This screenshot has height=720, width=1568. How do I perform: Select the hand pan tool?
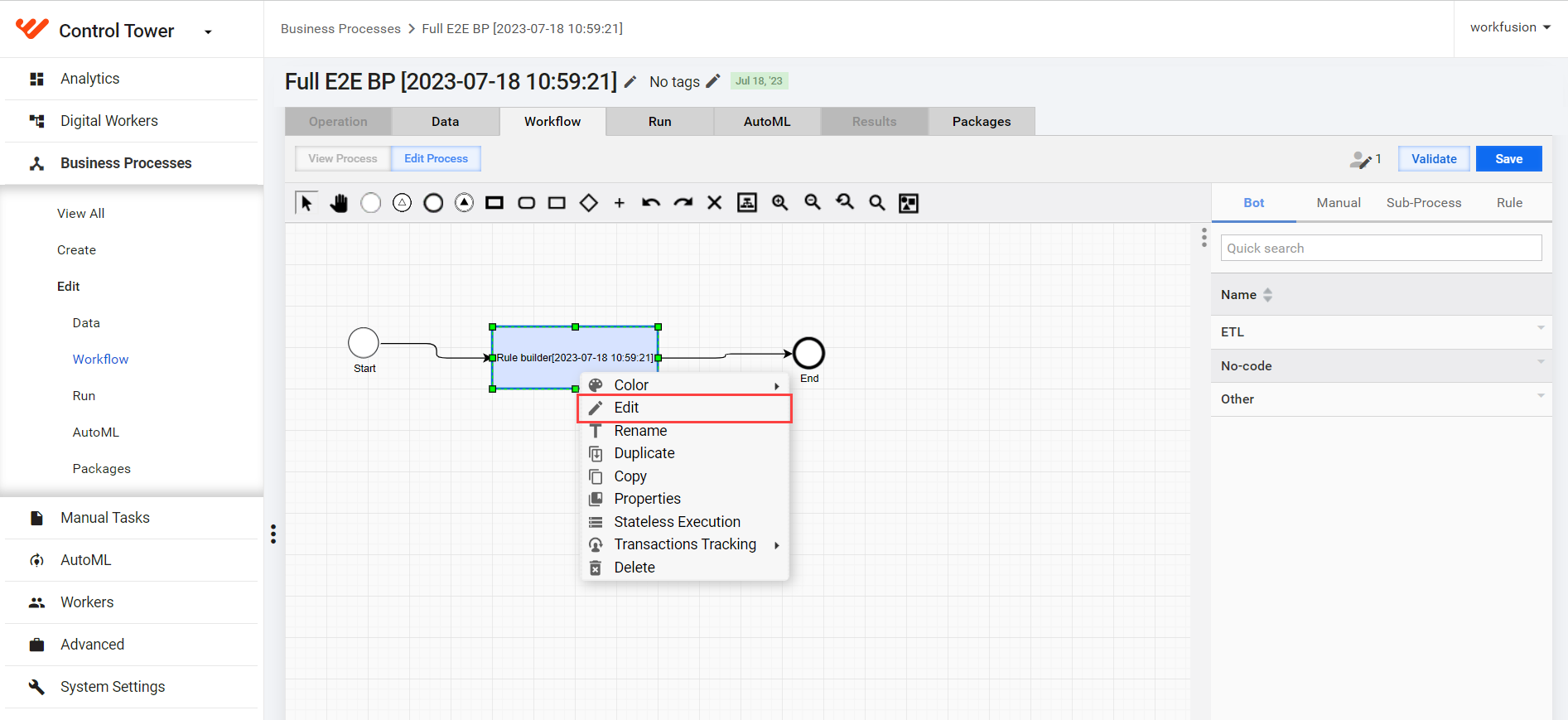[x=339, y=203]
